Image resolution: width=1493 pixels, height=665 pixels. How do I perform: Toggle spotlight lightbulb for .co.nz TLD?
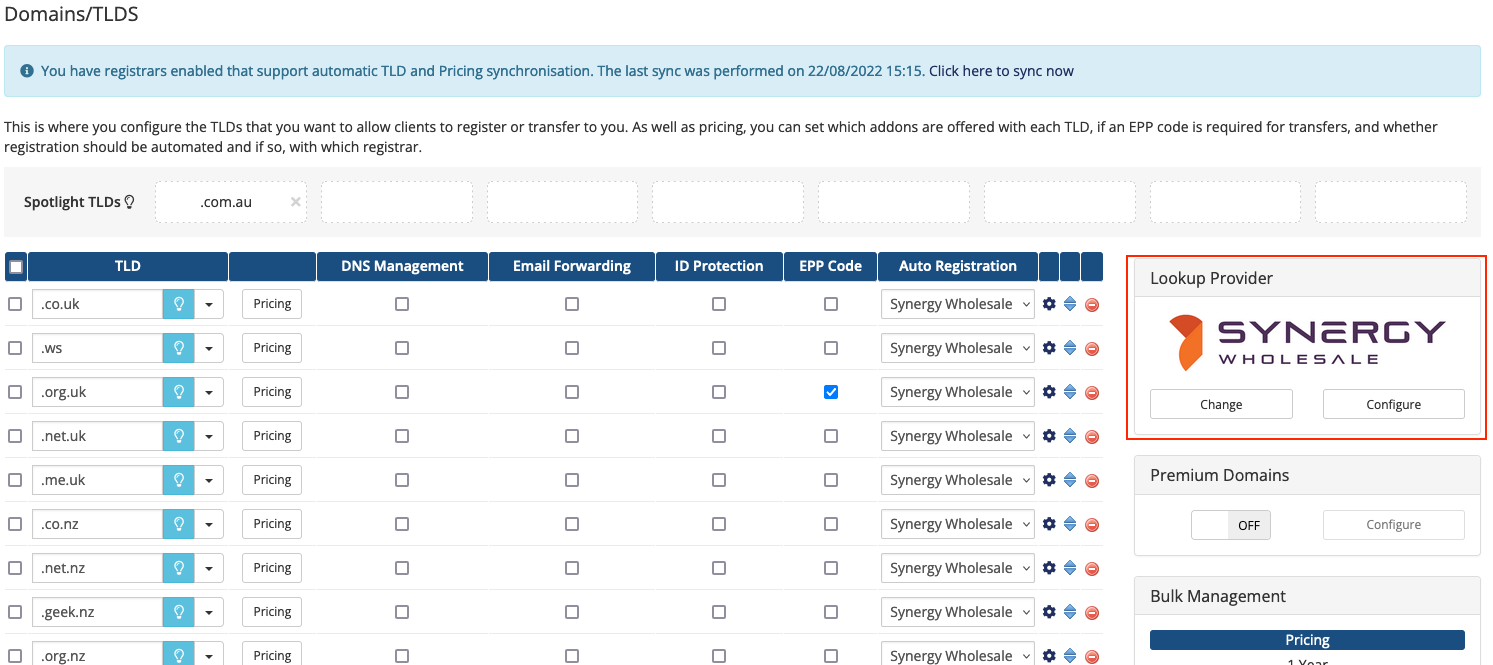click(x=179, y=524)
